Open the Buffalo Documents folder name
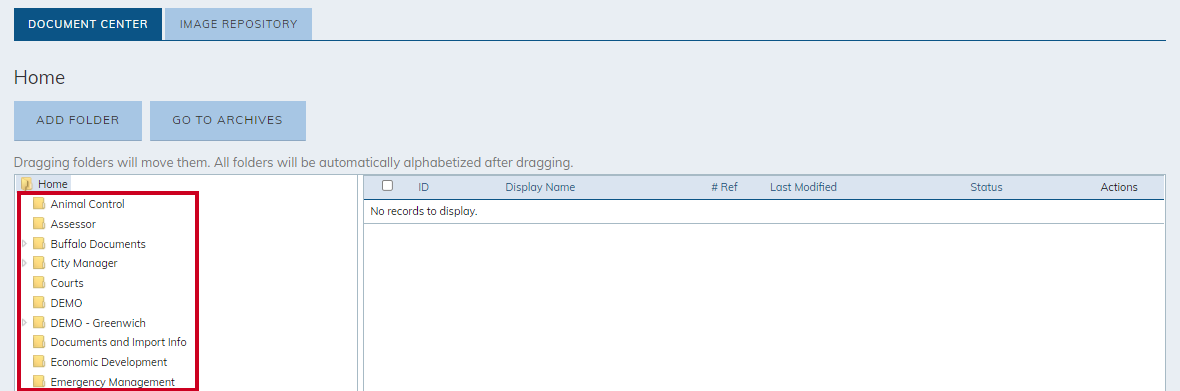This screenshot has width=1180, height=391. click(x=98, y=244)
